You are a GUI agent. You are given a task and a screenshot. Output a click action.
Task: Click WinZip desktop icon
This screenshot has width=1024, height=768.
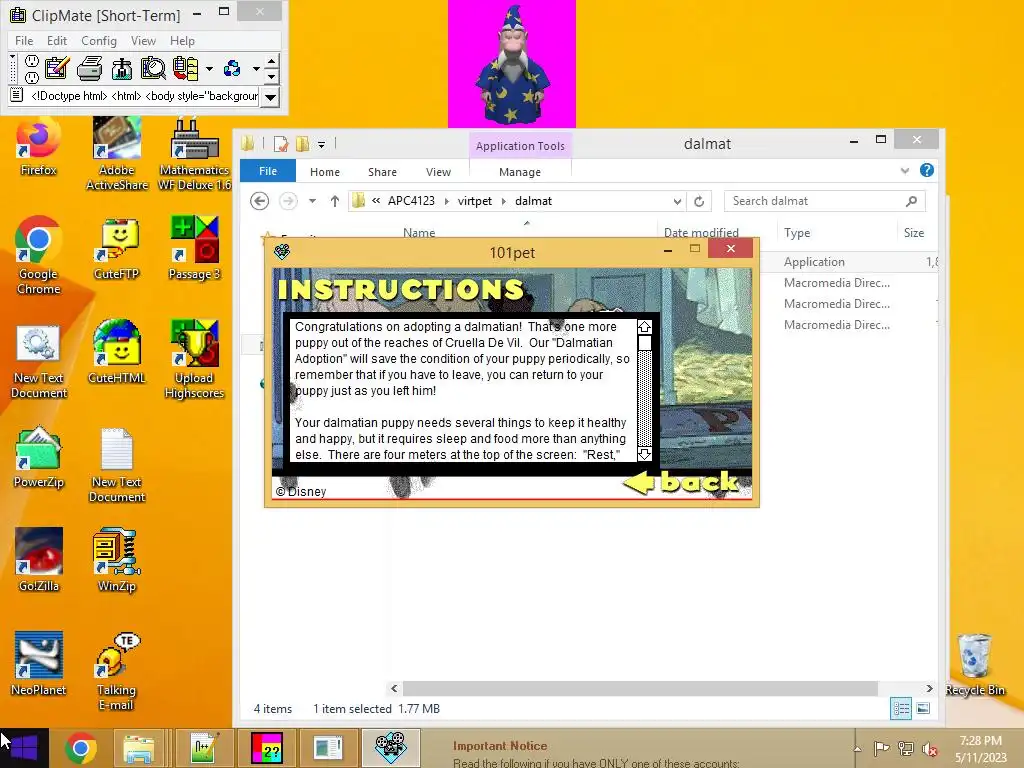pos(117,560)
